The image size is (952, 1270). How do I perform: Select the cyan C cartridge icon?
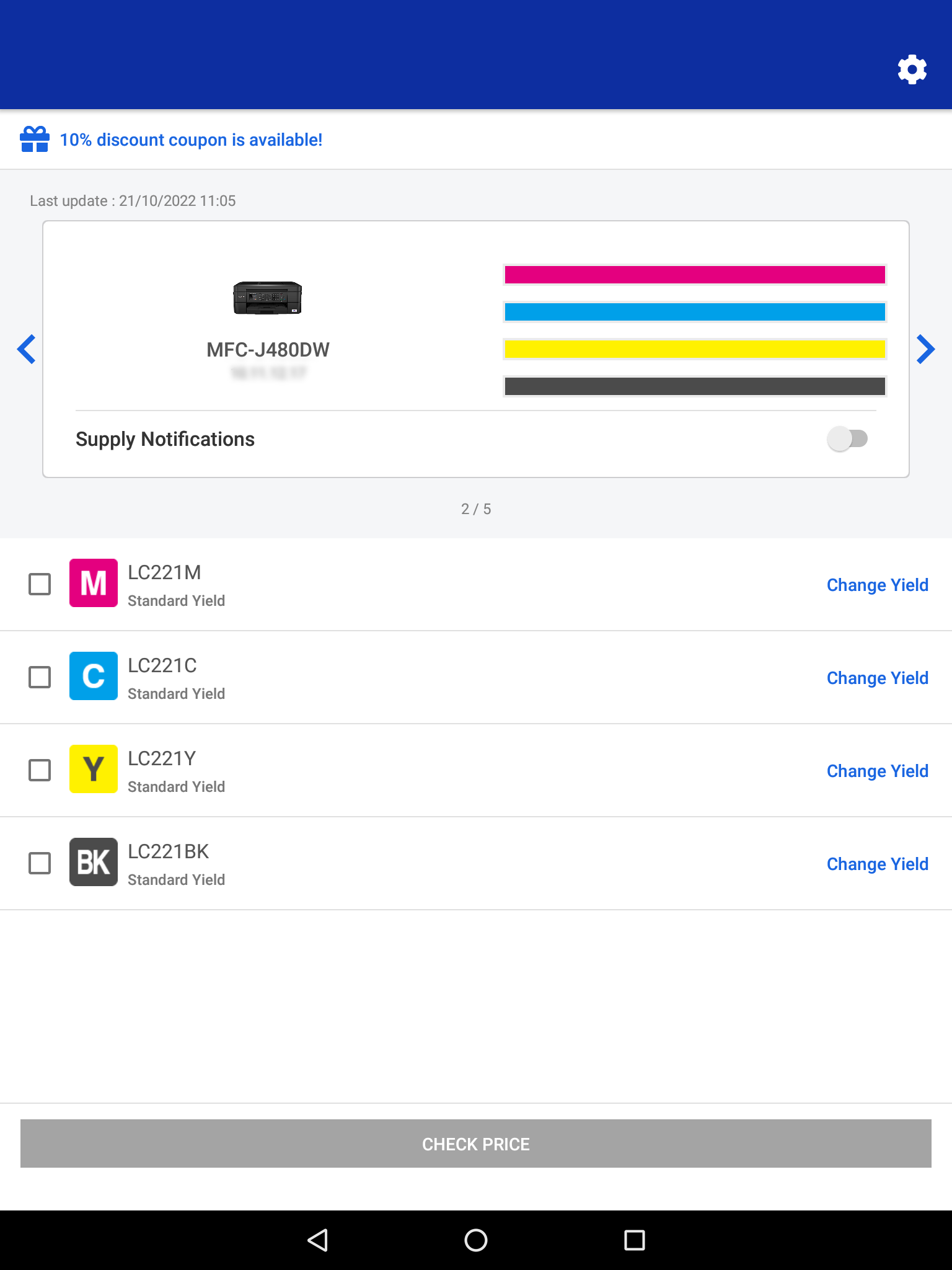94,676
